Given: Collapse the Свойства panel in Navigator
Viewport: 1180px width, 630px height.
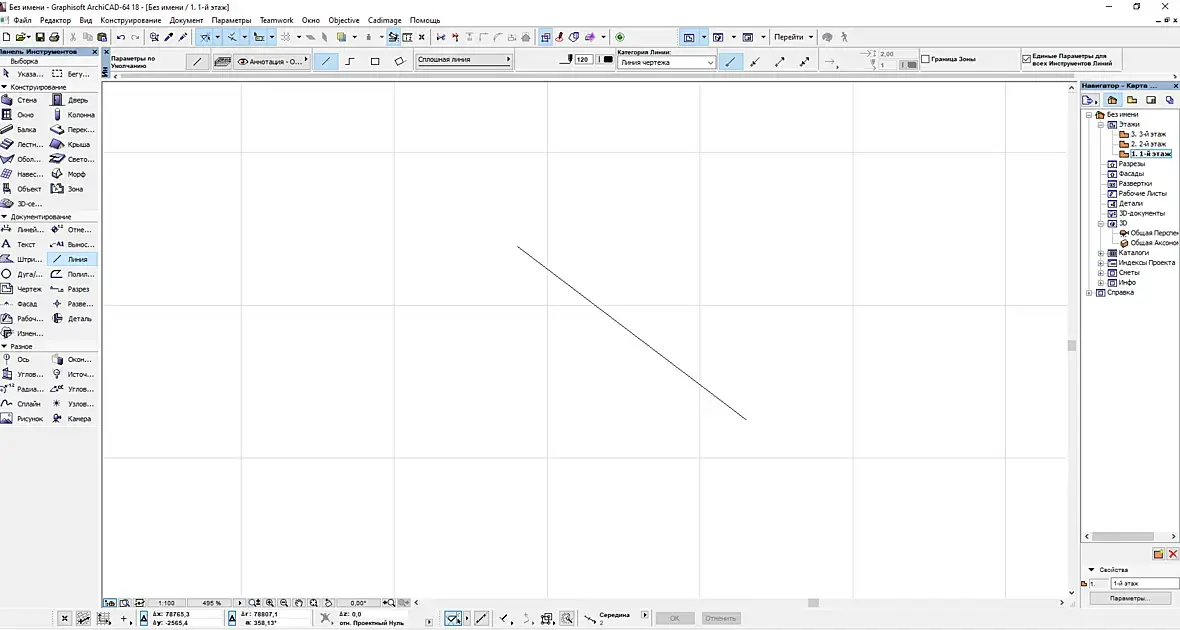Looking at the screenshot, I should coord(1092,570).
